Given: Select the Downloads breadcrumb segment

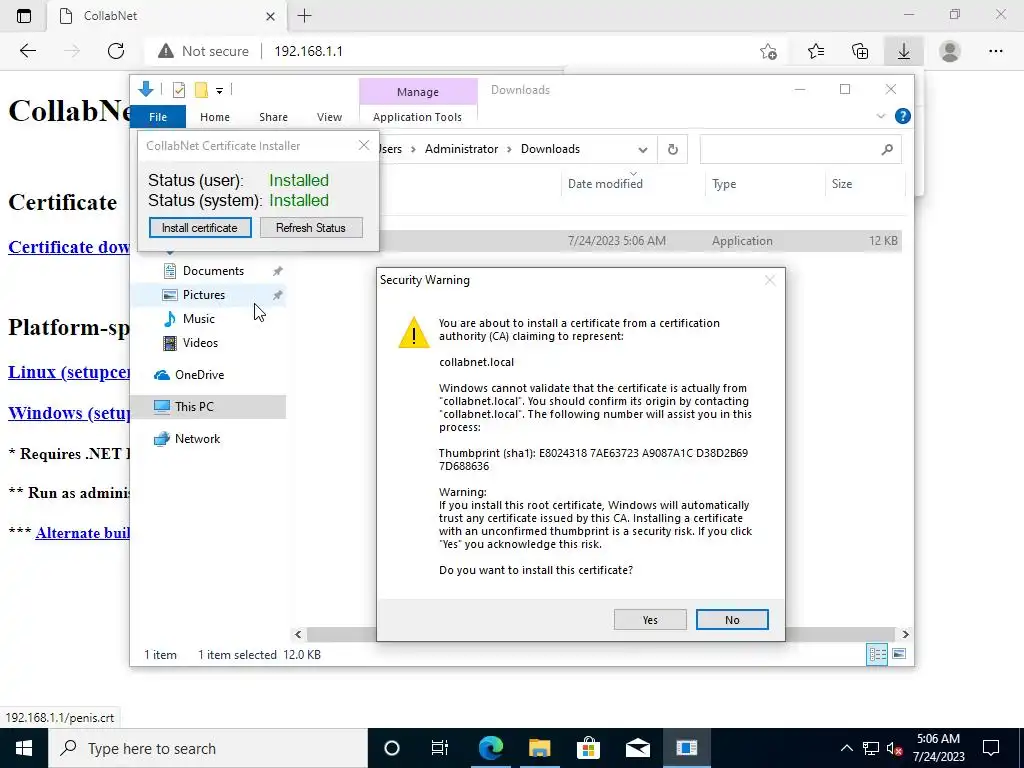Looking at the screenshot, I should coord(550,149).
